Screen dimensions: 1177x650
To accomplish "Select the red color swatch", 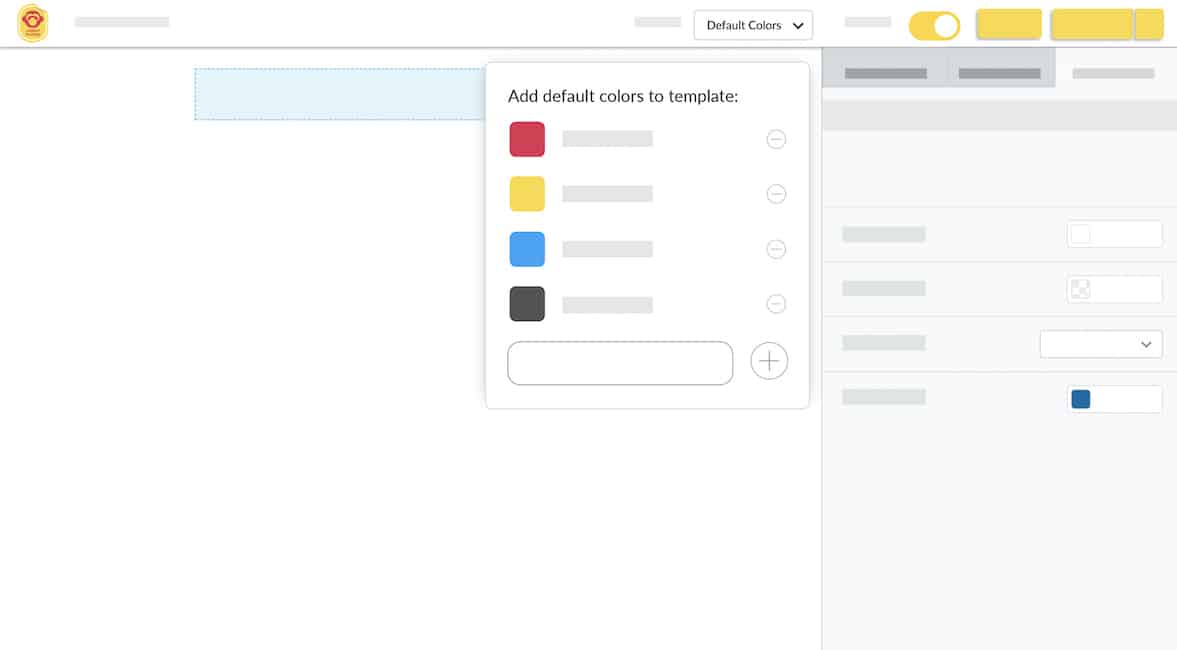I will click(527, 139).
